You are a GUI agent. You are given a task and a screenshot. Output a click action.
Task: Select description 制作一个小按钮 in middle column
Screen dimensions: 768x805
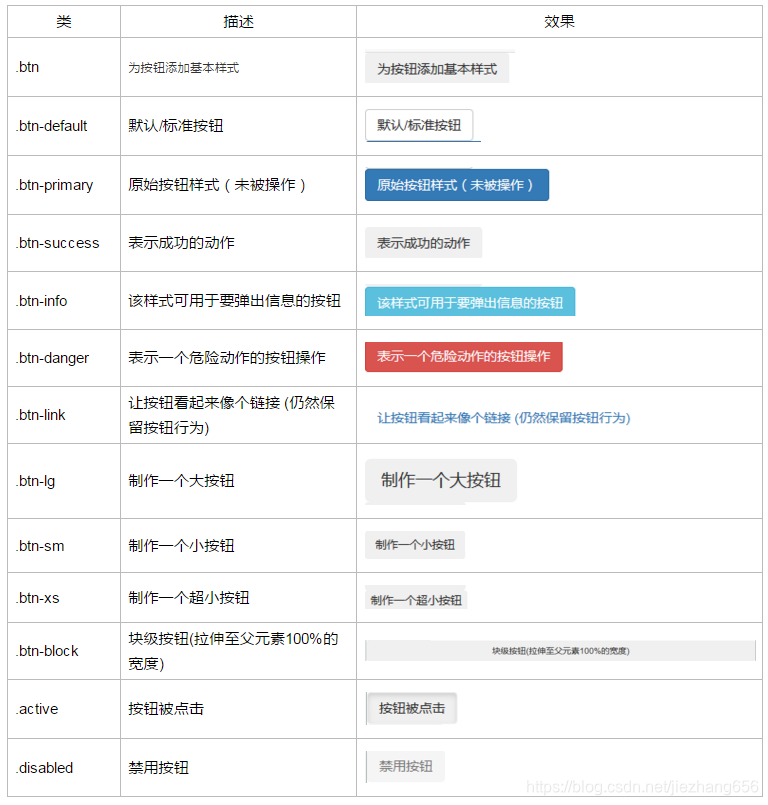(x=181, y=545)
